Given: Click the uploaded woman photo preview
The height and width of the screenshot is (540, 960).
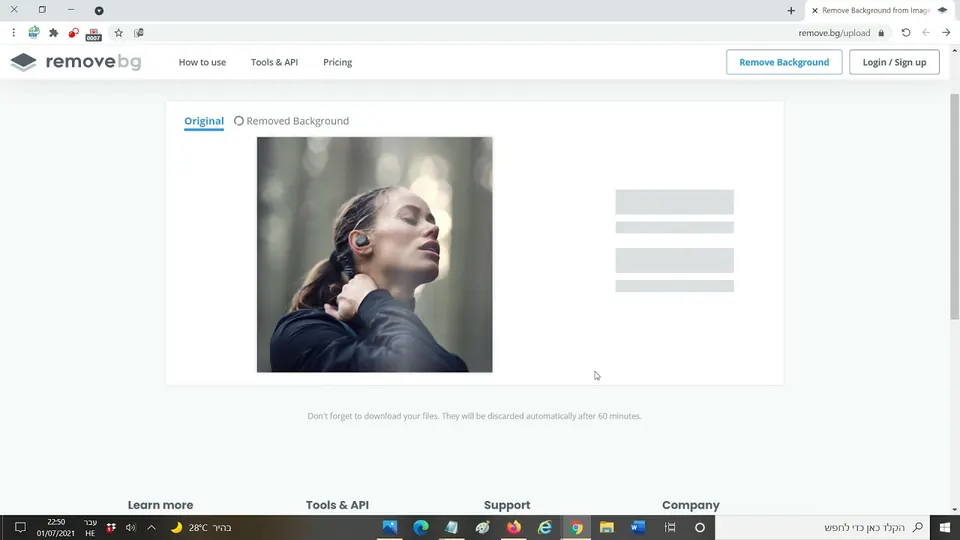Looking at the screenshot, I should click(375, 255).
